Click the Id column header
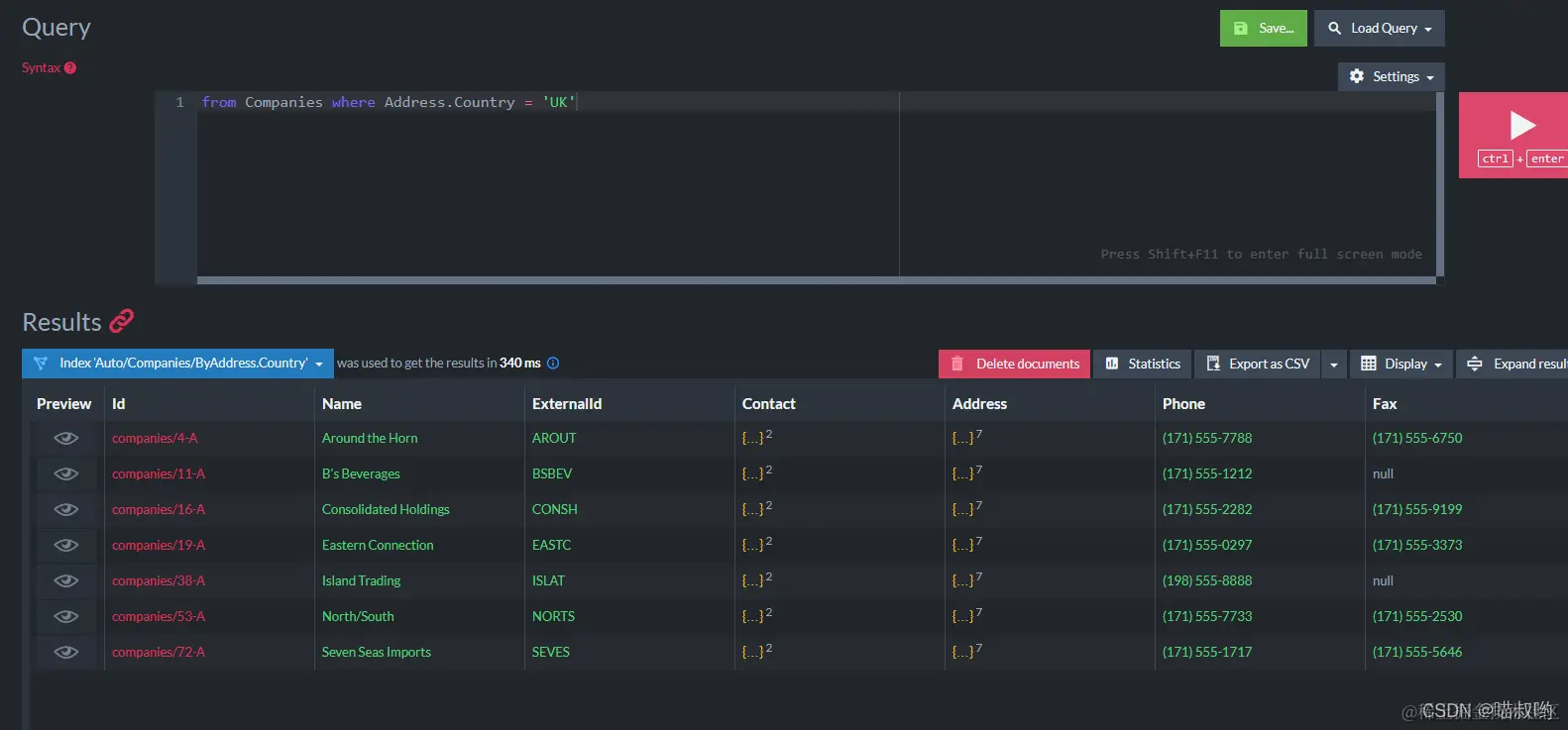Viewport: 1568px width, 730px height. click(119, 404)
